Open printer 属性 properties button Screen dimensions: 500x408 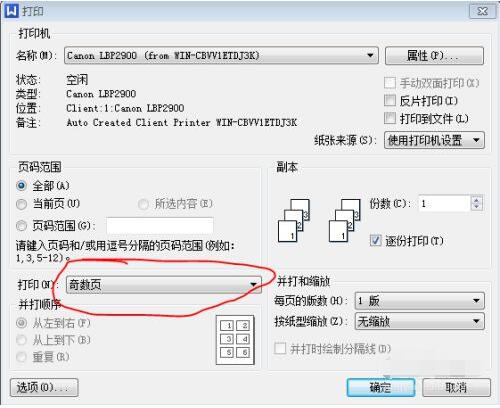pyautogui.click(x=434, y=56)
